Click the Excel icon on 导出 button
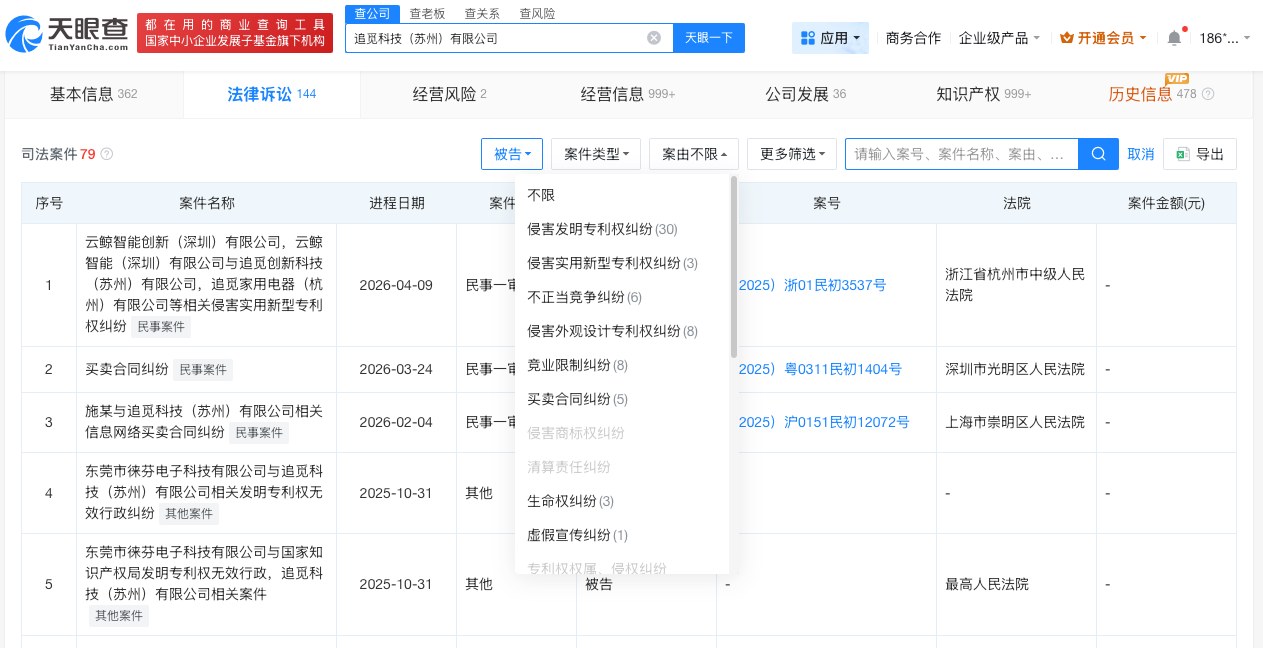The width and height of the screenshot is (1263, 648). coord(1182,155)
